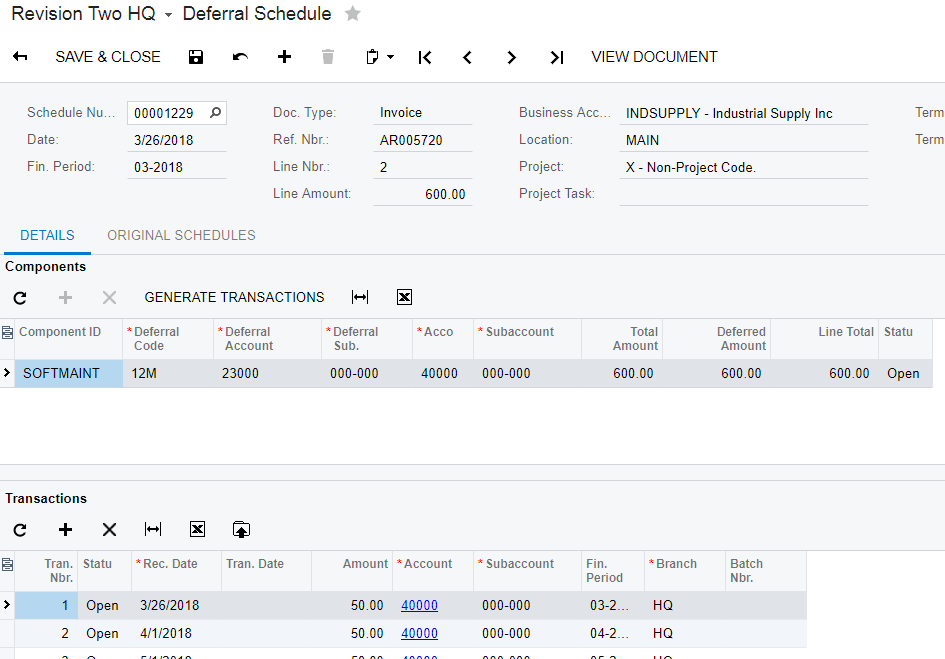Fit columns in the Components grid
The image size is (945, 659).
[x=360, y=297]
